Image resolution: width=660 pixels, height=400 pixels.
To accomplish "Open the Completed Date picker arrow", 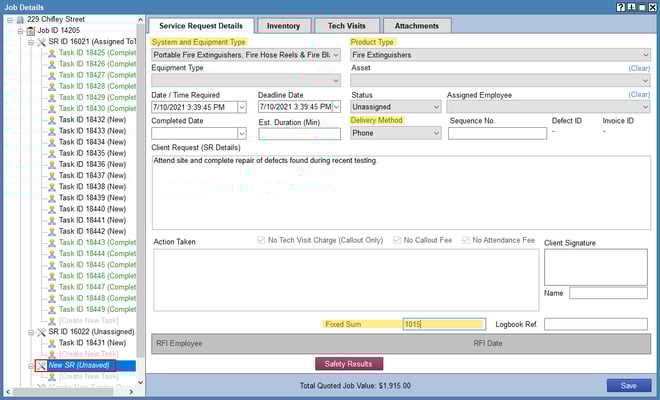I will (242, 133).
